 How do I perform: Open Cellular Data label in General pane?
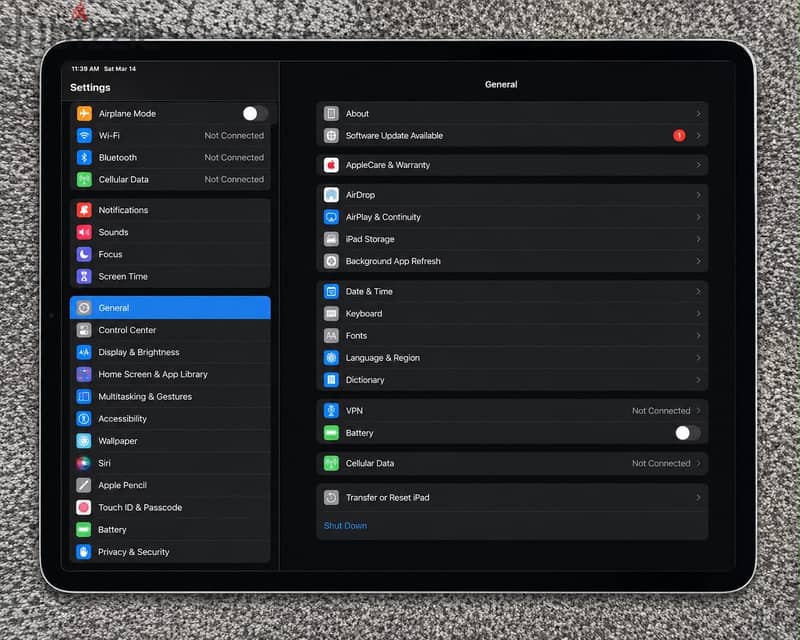tap(369, 463)
